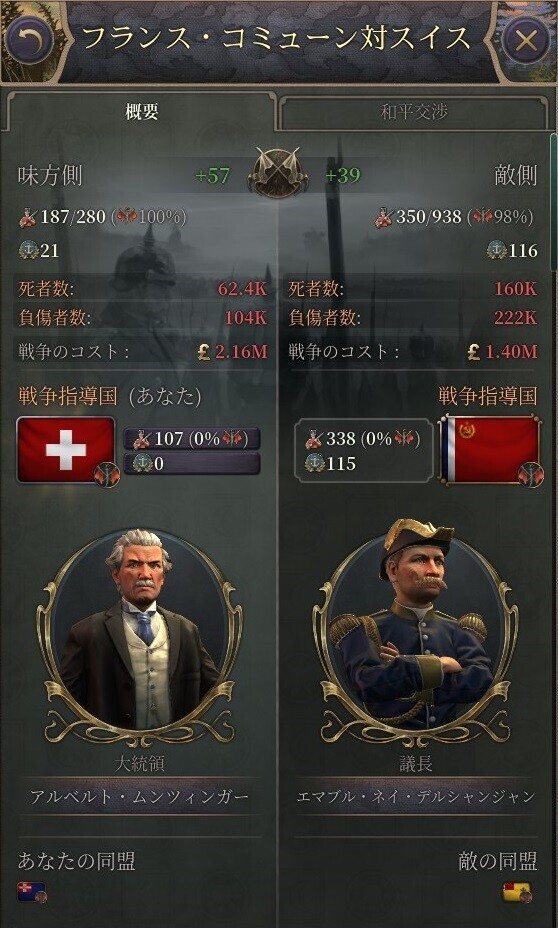Select the French Commune flag
This screenshot has width=558, height=928.
tap(490, 449)
